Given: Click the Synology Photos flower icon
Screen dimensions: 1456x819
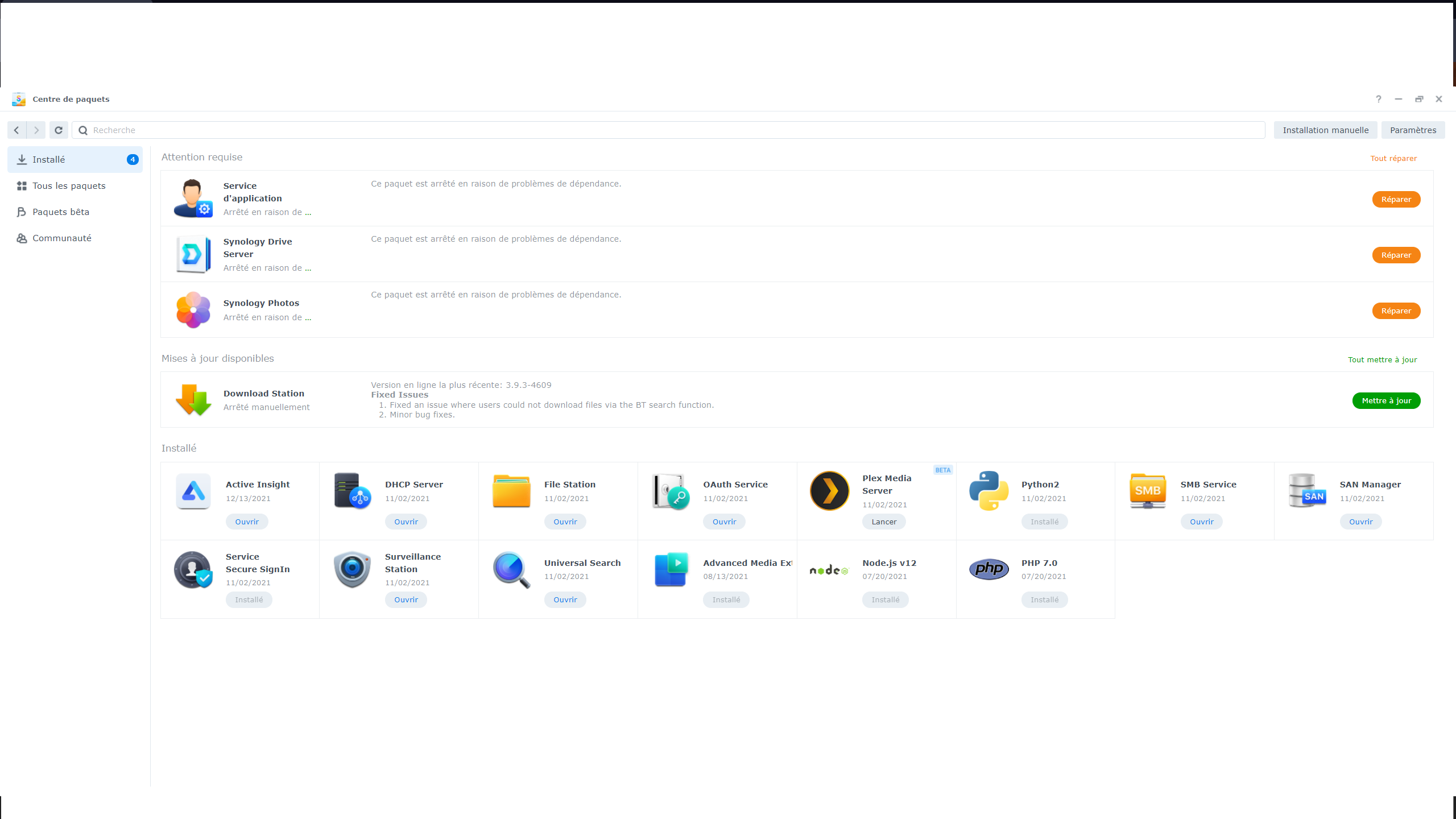Looking at the screenshot, I should [x=193, y=310].
